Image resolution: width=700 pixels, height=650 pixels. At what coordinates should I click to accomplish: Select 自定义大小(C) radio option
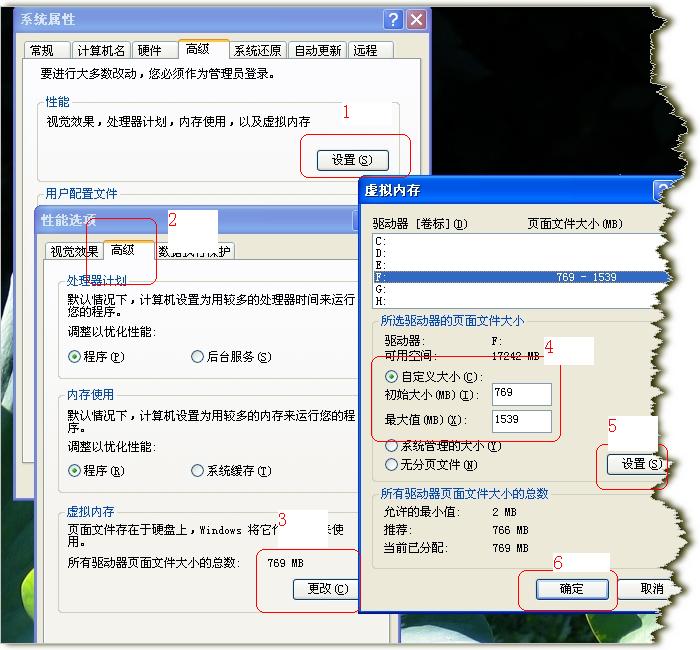pyautogui.click(x=433, y=377)
